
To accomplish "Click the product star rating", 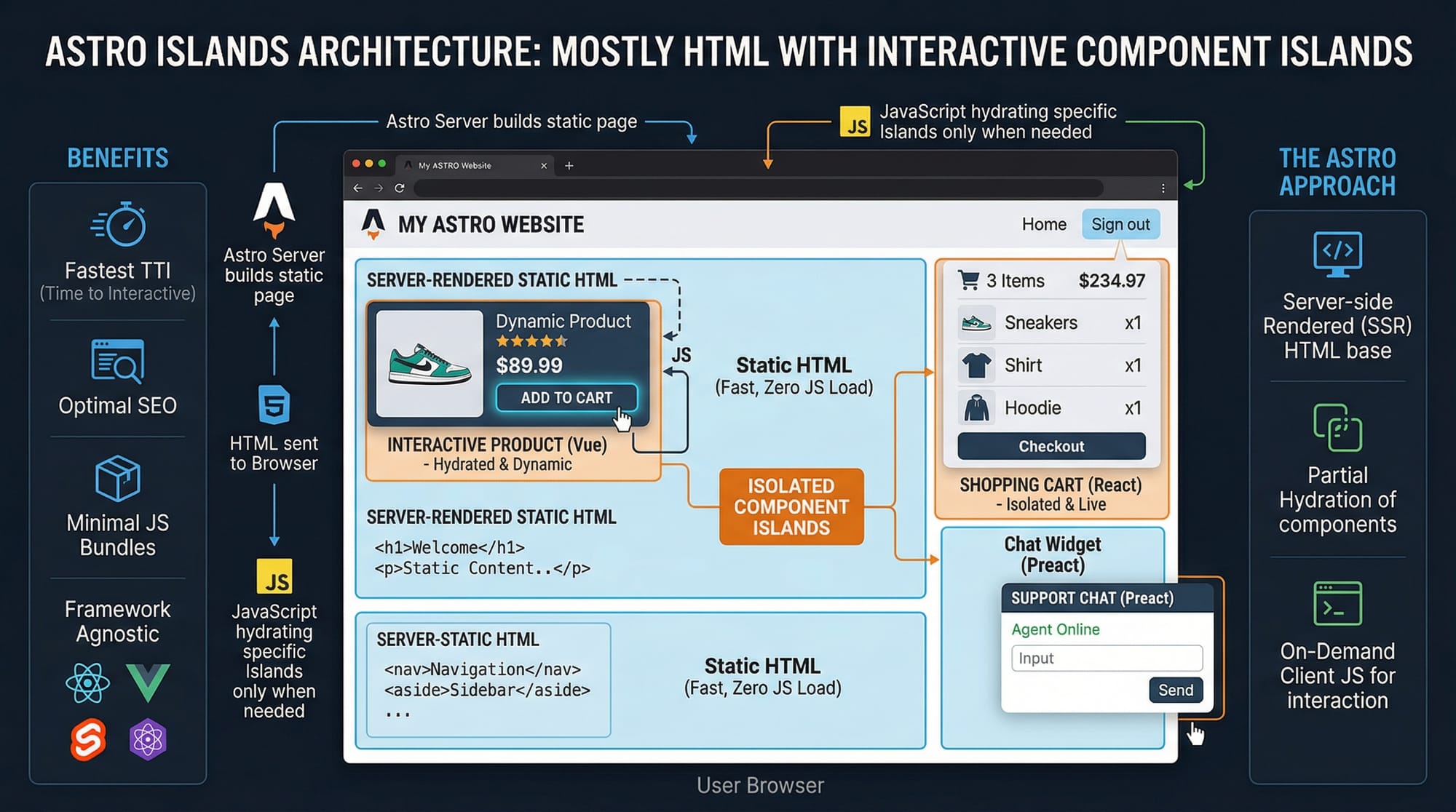I will coord(530,340).
